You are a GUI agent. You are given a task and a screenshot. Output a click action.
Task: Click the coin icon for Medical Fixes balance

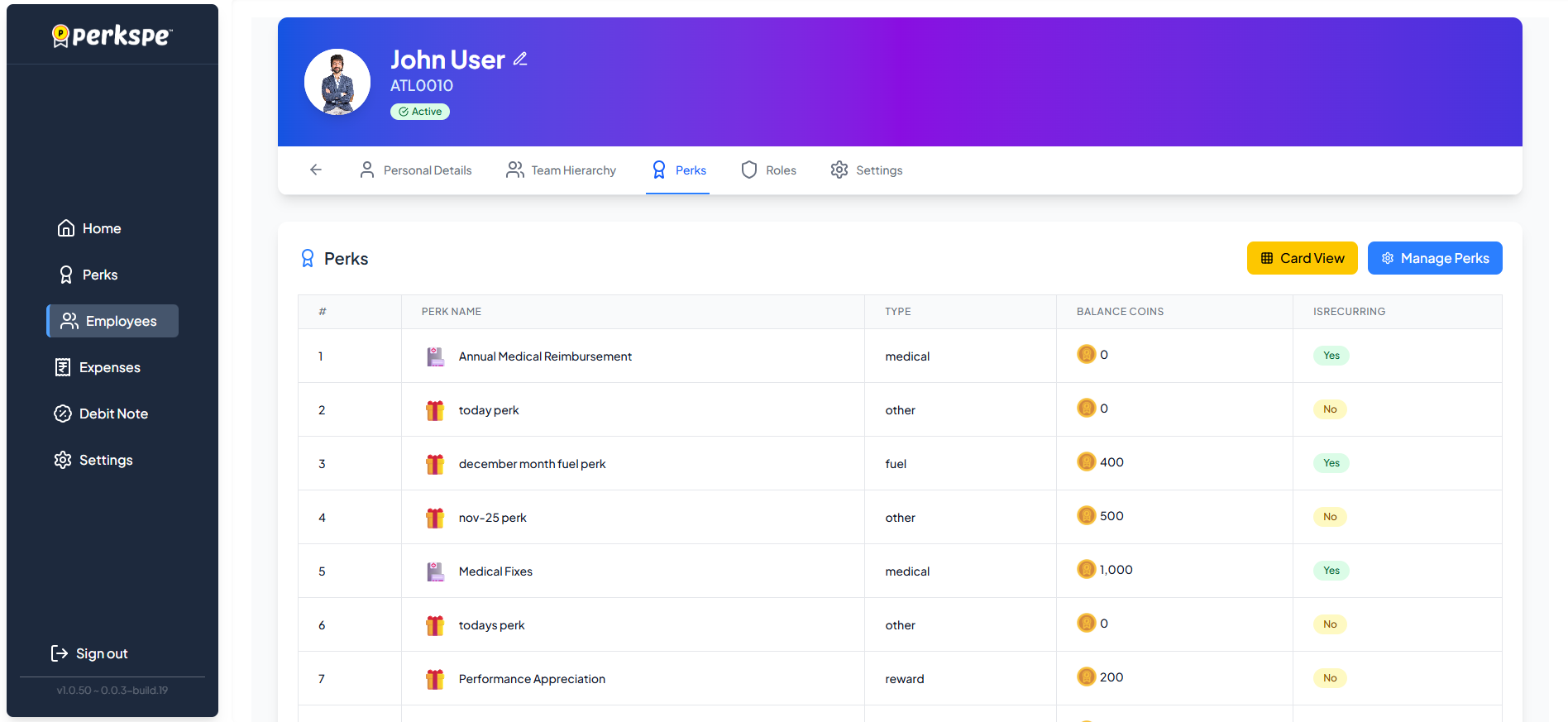pyautogui.click(x=1086, y=570)
